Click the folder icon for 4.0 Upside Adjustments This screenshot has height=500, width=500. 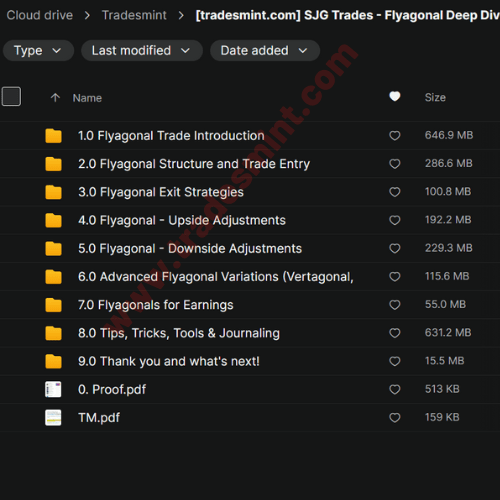53,220
